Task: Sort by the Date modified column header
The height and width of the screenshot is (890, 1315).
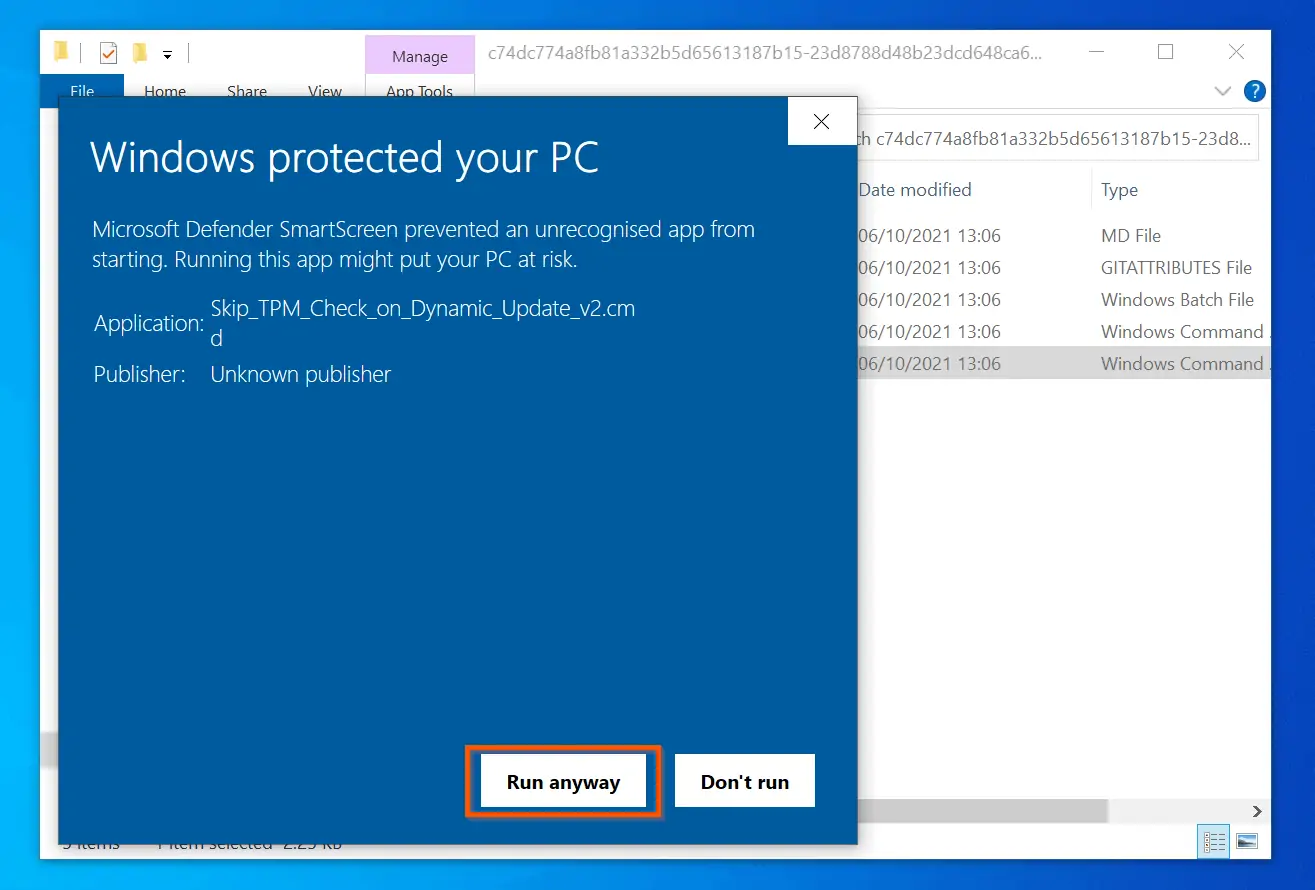Action: point(915,190)
